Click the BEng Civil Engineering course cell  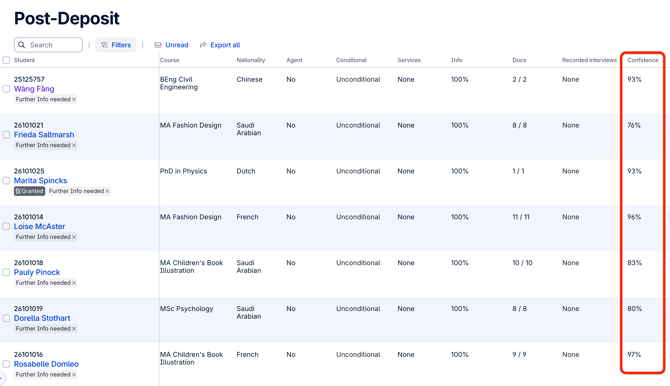[179, 83]
